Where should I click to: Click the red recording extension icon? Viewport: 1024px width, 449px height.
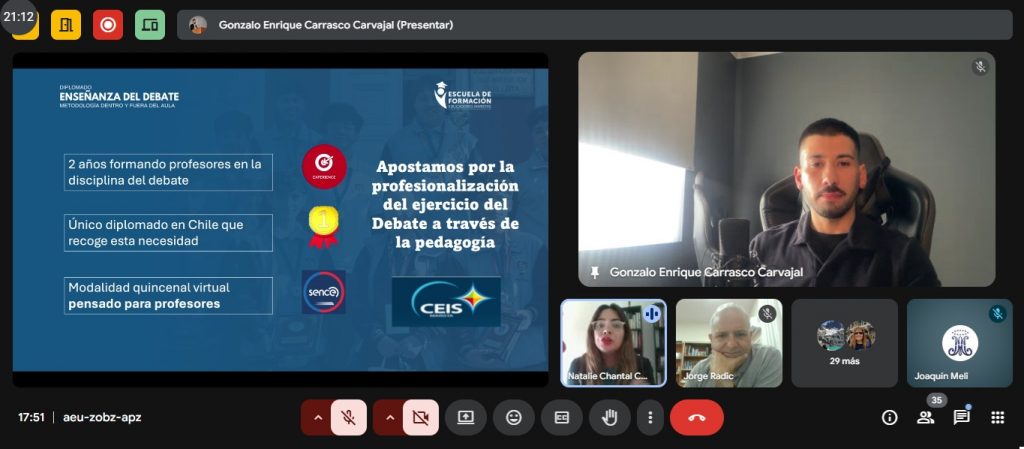(x=108, y=25)
